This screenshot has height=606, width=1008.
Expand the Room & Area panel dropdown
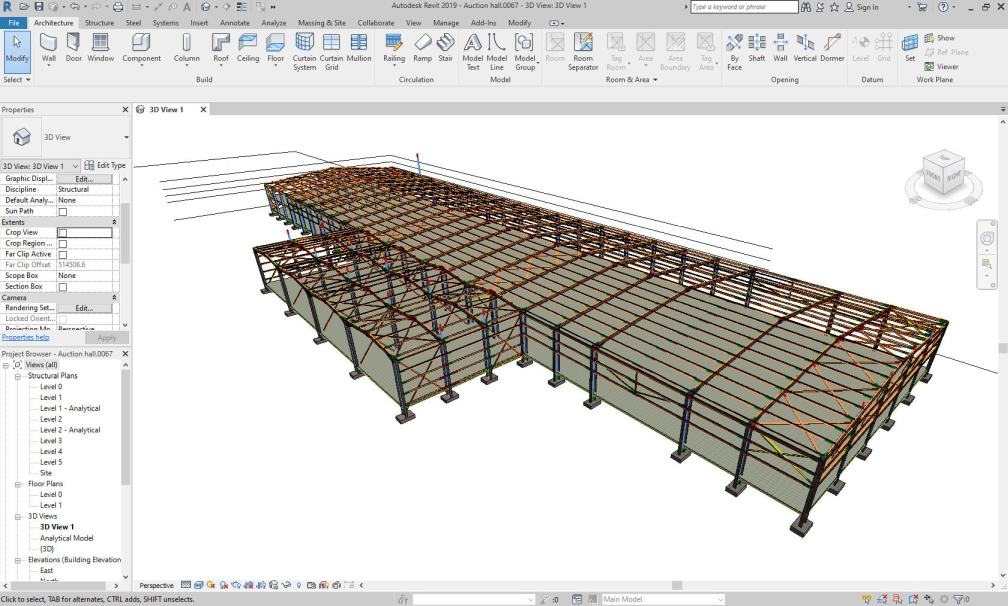[632, 80]
